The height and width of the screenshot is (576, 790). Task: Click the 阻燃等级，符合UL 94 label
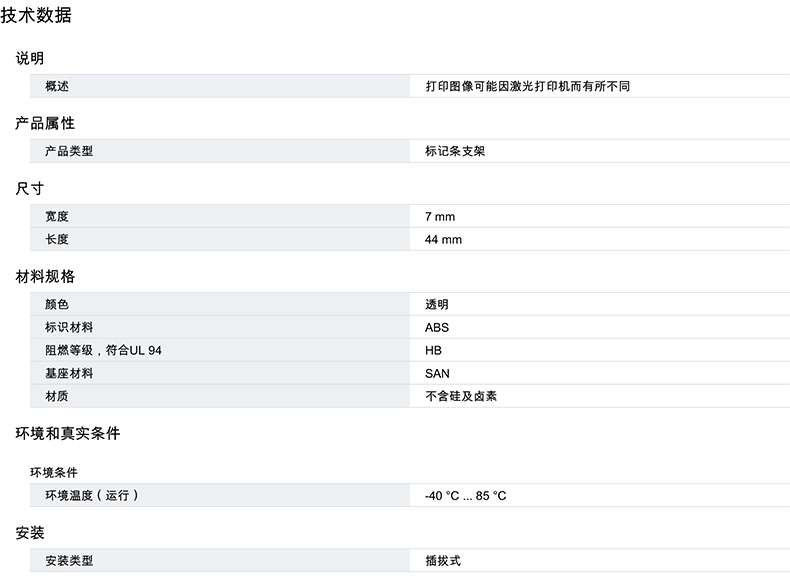tap(103, 351)
